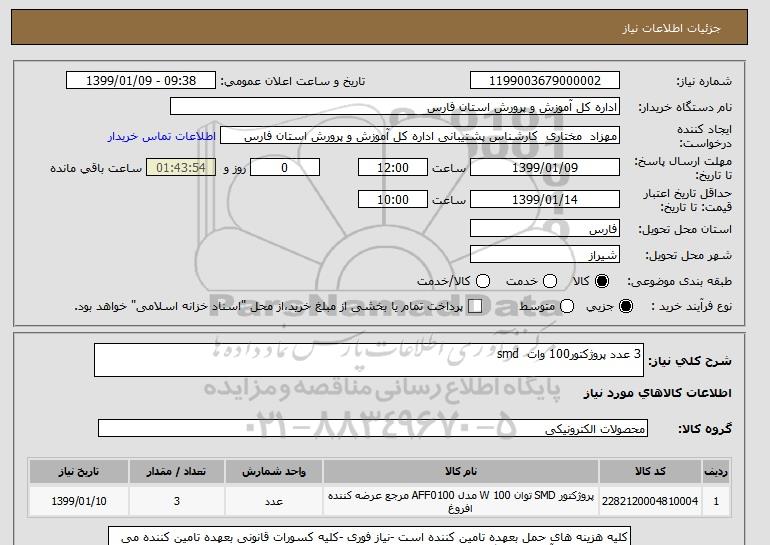Click the request creator field مهزاد مختاری
This screenshot has width=770, height=545.
(x=420, y=136)
